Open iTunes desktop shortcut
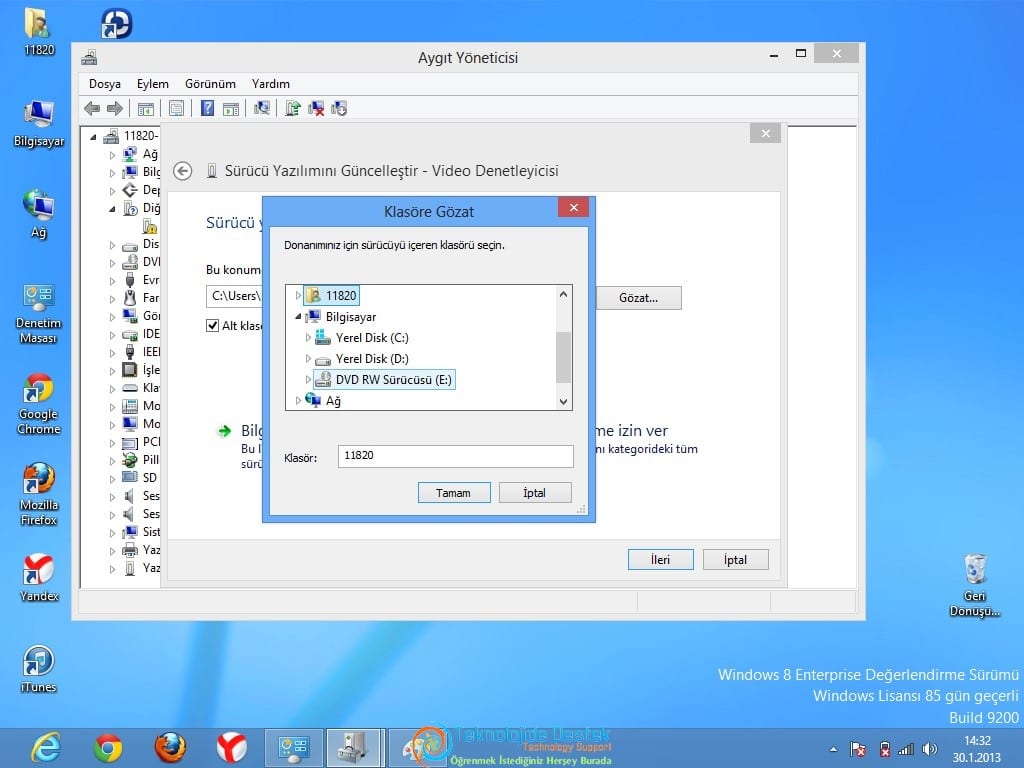The height and width of the screenshot is (768, 1024). [x=39, y=669]
